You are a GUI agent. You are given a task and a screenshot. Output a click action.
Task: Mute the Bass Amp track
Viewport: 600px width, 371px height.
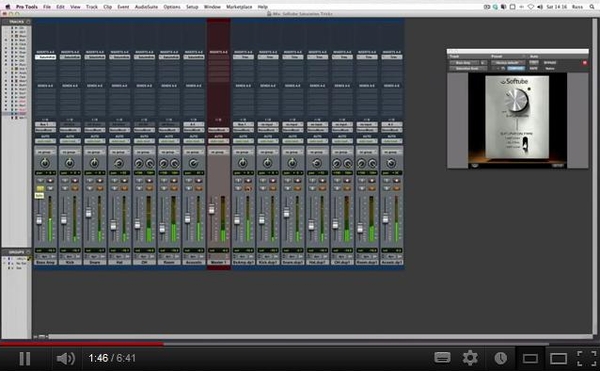point(50,188)
